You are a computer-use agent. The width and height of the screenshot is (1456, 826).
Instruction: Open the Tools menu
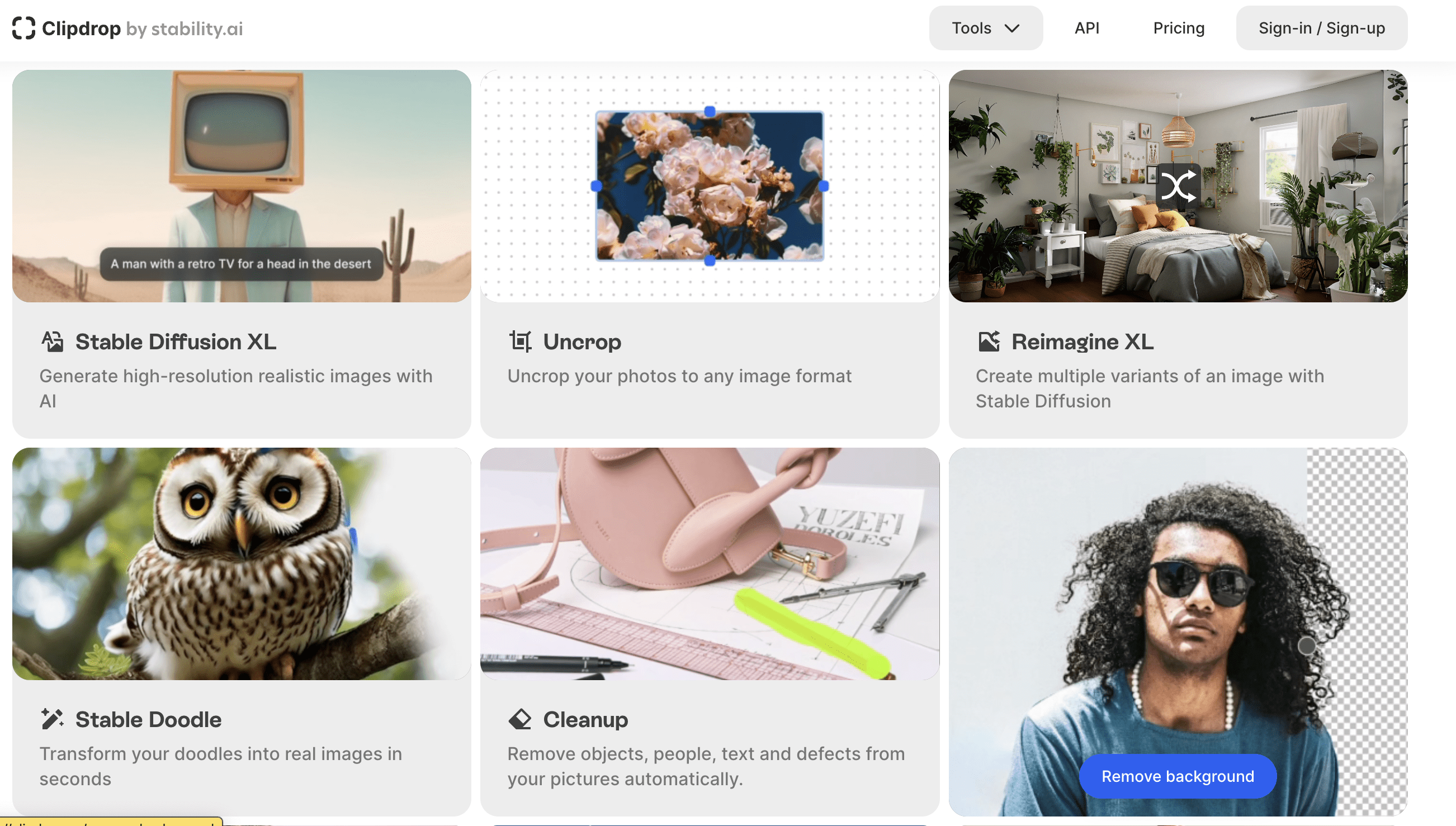tap(986, 29)
